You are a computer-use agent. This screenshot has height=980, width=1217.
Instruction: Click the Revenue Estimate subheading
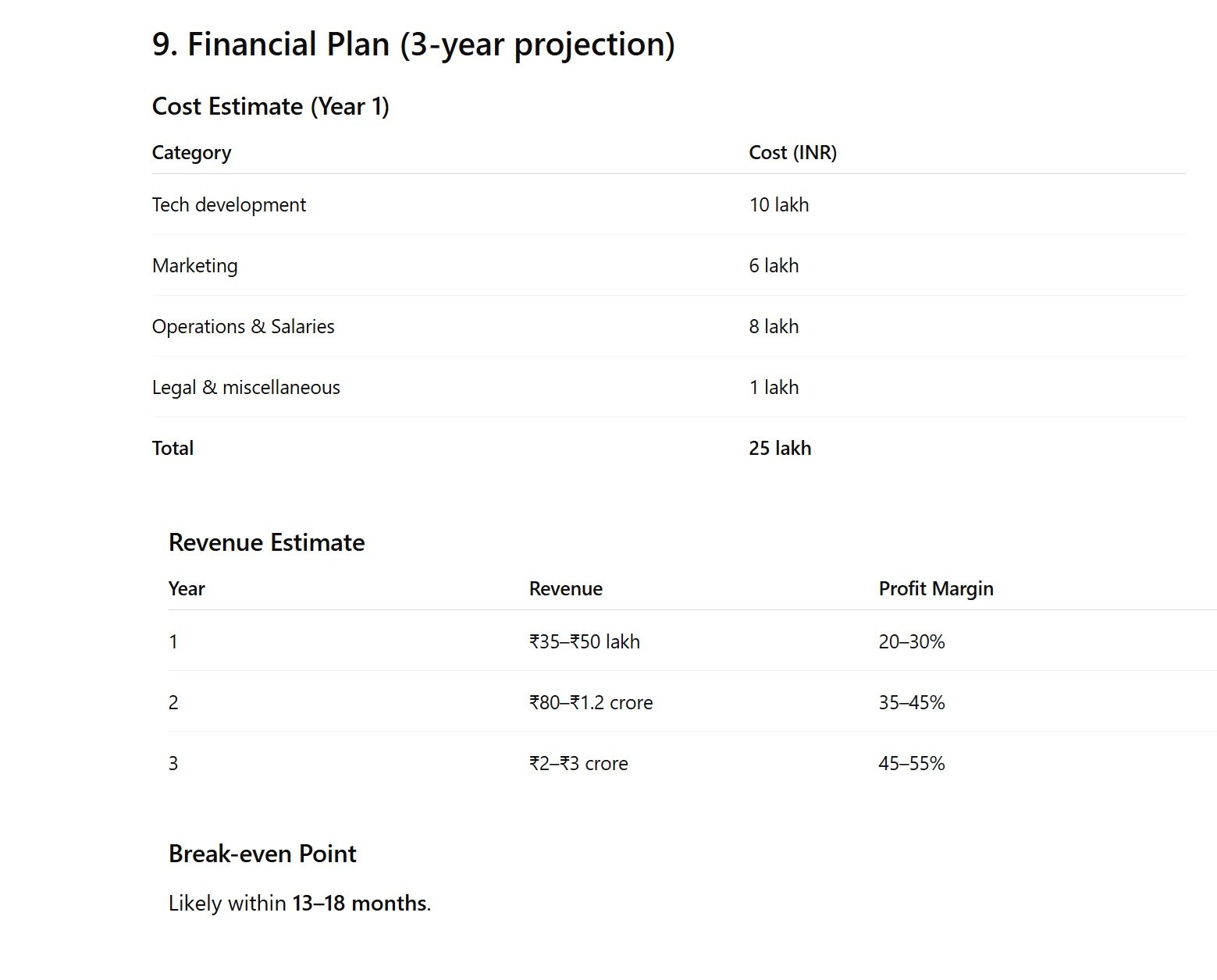tap(266, 542)
